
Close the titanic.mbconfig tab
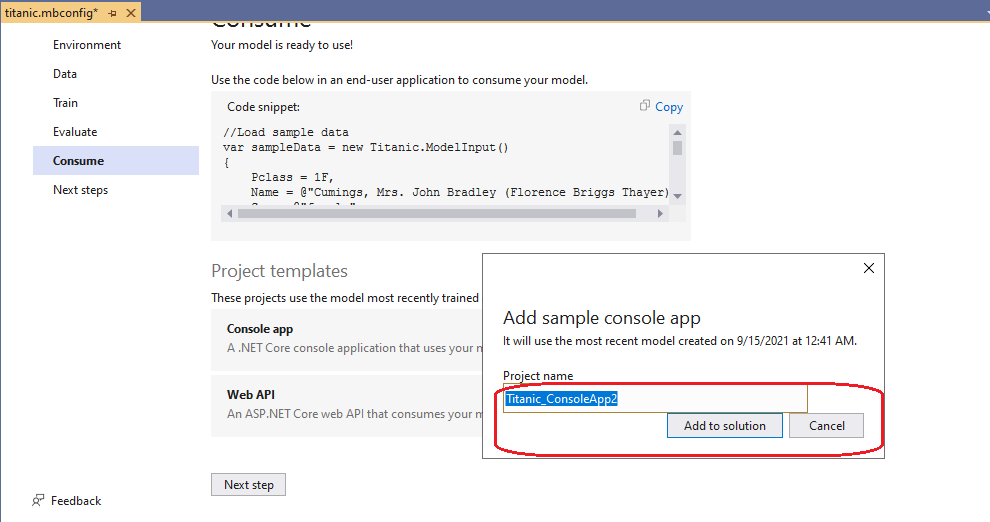(x=131, y=13)
